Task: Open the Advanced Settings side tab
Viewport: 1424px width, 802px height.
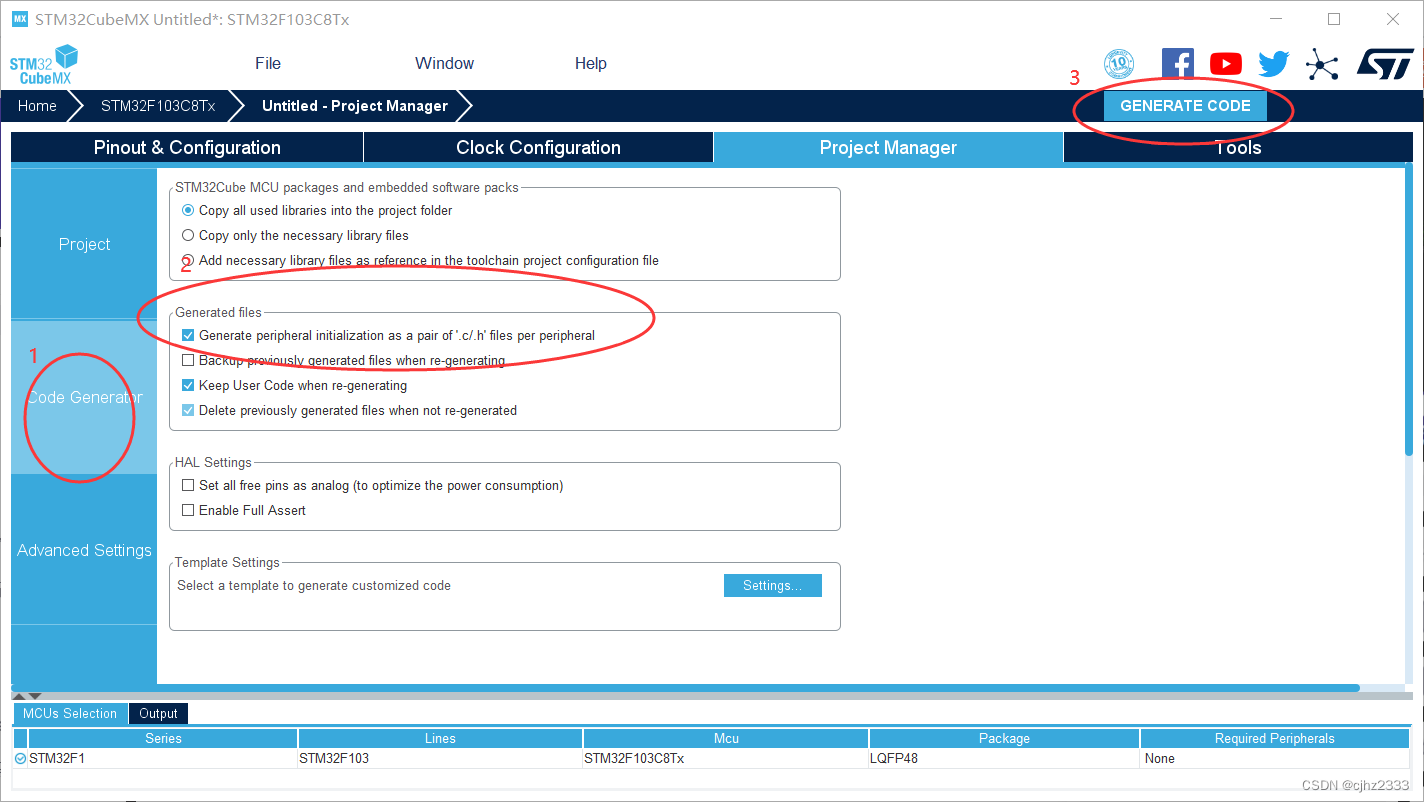Action: click(84, 550)
